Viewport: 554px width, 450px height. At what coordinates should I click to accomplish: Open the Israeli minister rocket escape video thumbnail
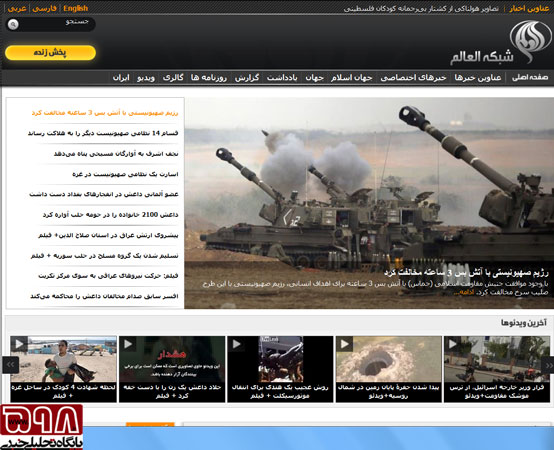pyautogui.click(x=497, y=359)
